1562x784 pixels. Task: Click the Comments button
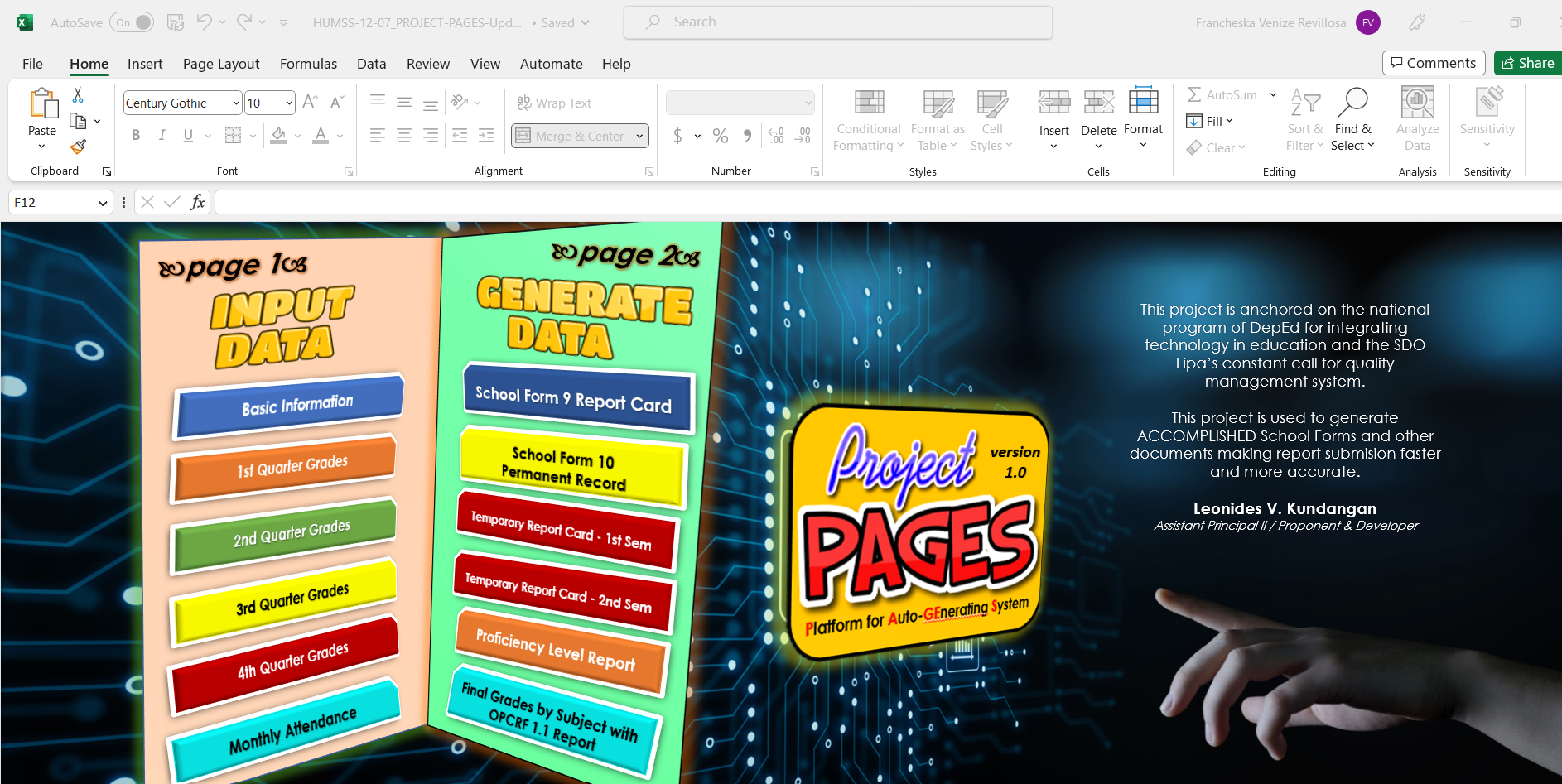pos(1434,63)
